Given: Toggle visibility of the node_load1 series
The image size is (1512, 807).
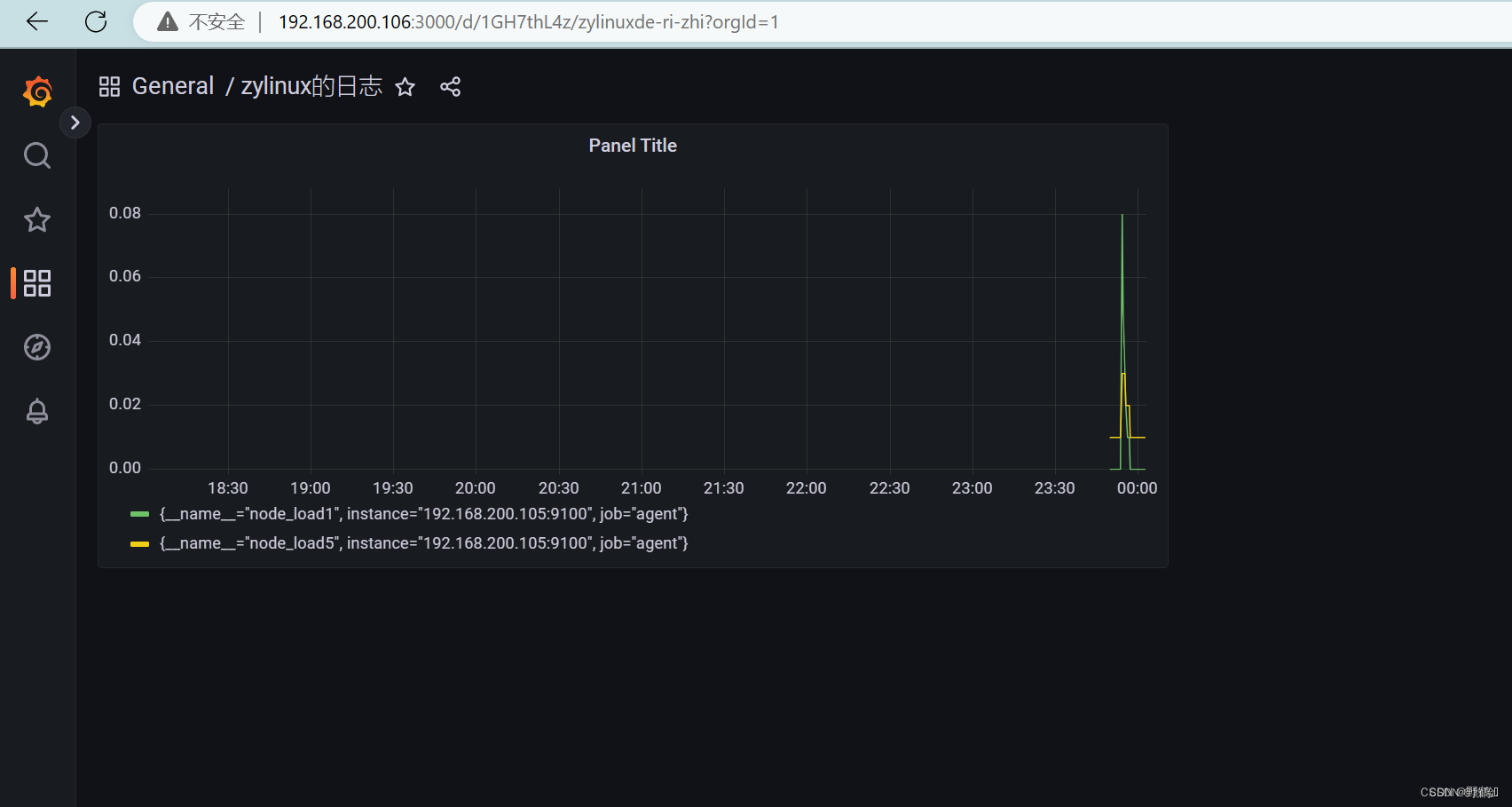Looking at the screenshot, I should coord(139,513).
